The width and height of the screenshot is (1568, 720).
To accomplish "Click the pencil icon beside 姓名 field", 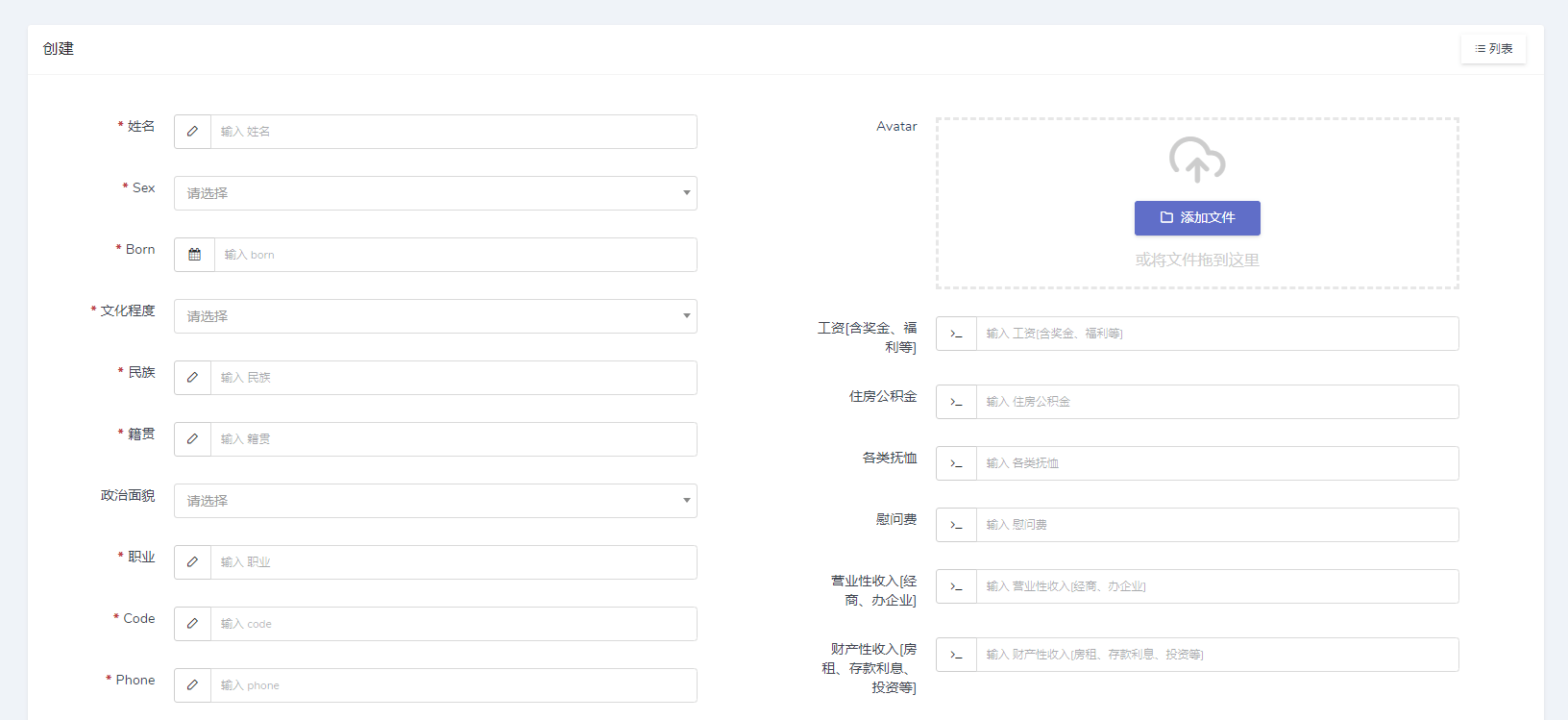I will 192,132.
